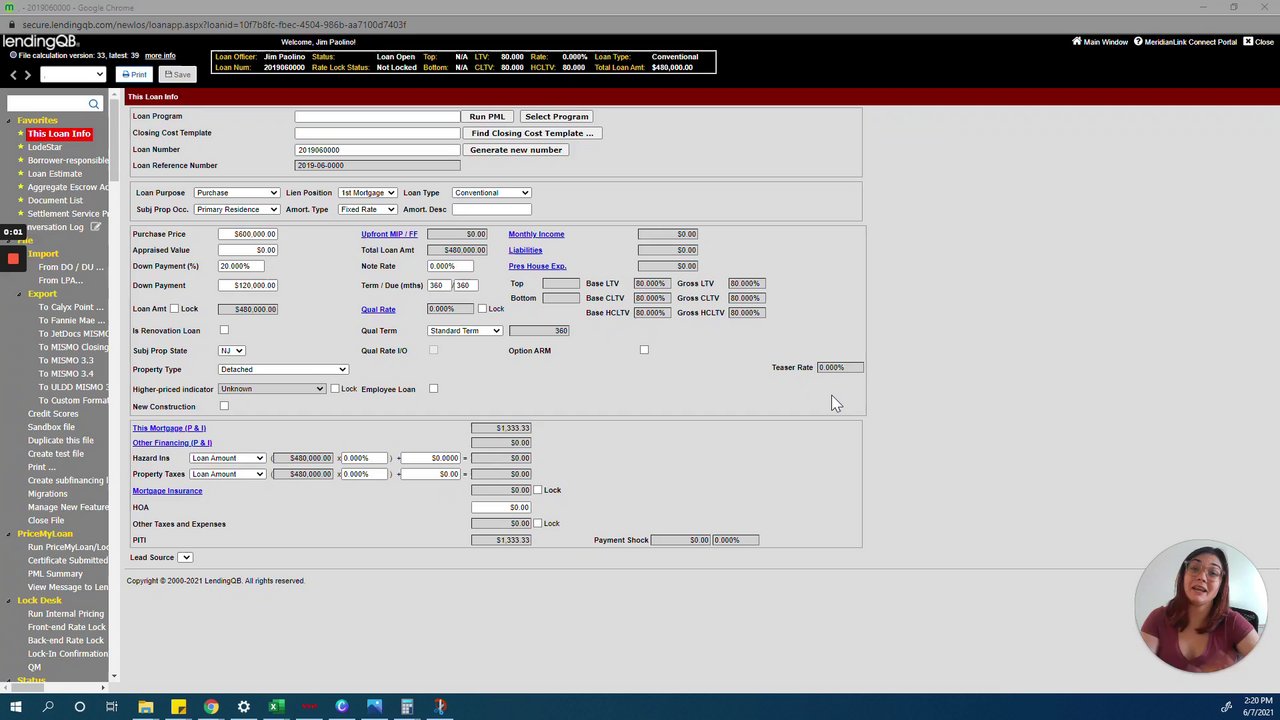Check the Option ARM checkbox
Image resolution: width=1280 pixels, height=720 pixels.
tap(644, 350)
